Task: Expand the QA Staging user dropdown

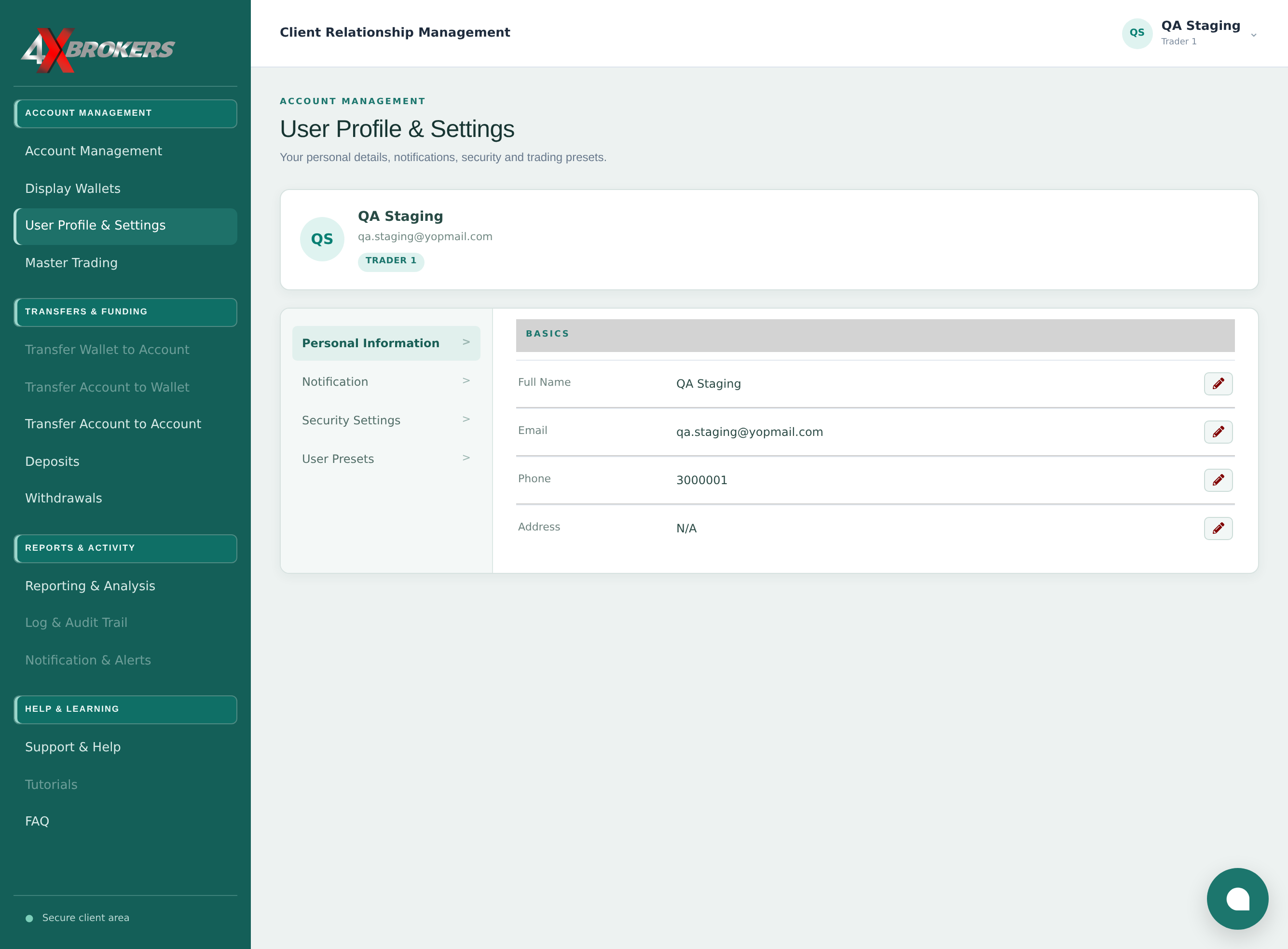Action: (1254, 35)
